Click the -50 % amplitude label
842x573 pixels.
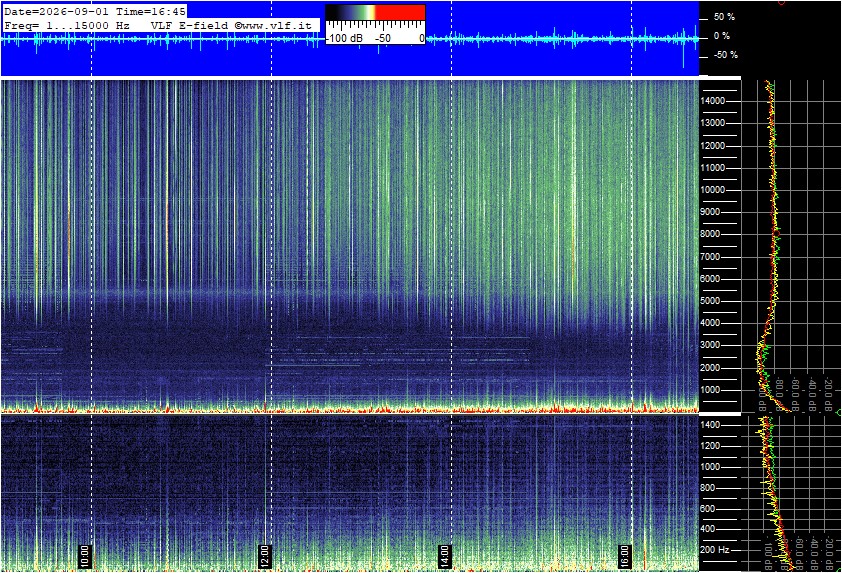pos(725,55)
